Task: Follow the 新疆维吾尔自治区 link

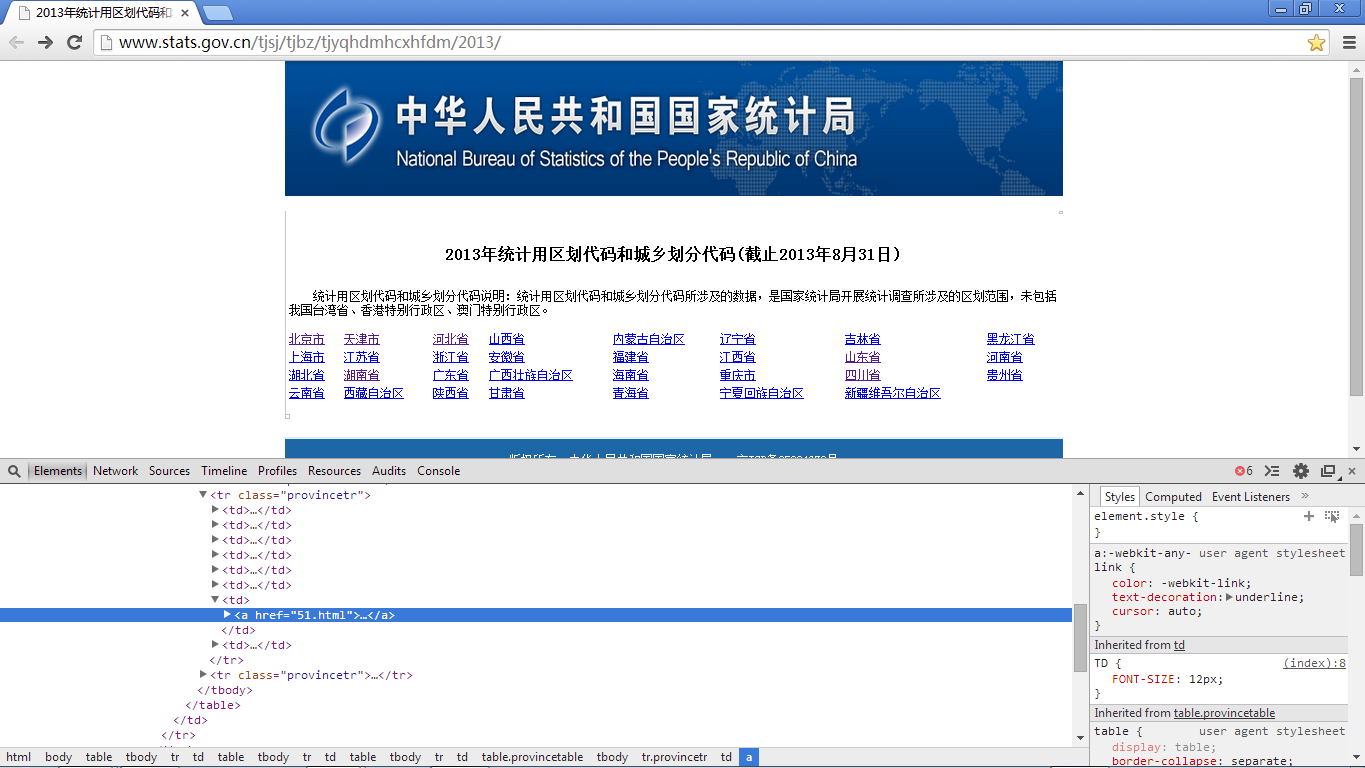Action: tap(893, 393)
